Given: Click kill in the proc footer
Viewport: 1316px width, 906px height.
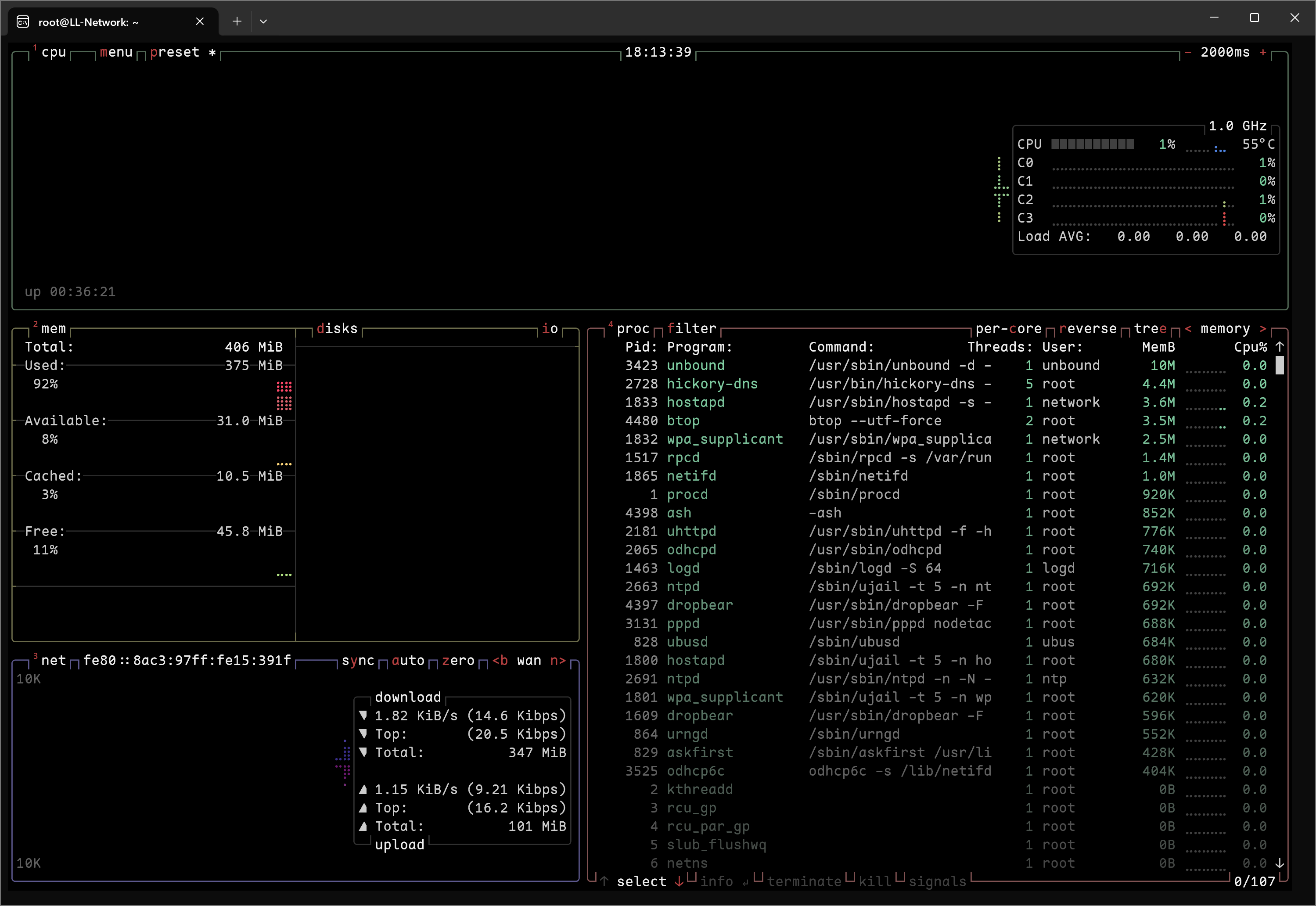Looking at the screenshot, I should [x=875, y=881].
